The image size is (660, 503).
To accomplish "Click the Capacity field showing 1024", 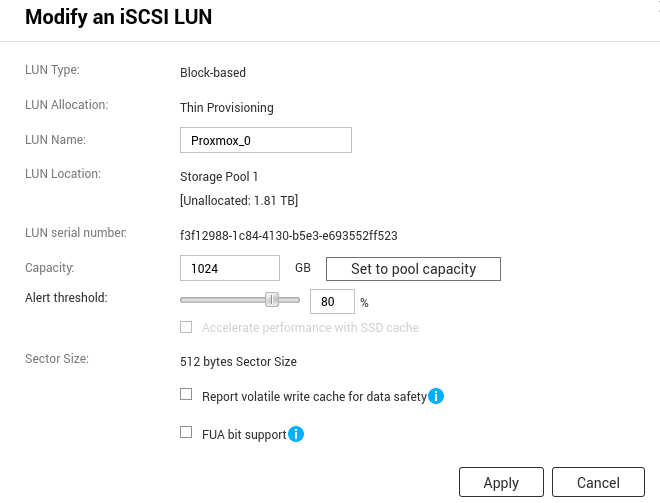I will [x=230, y=268].
